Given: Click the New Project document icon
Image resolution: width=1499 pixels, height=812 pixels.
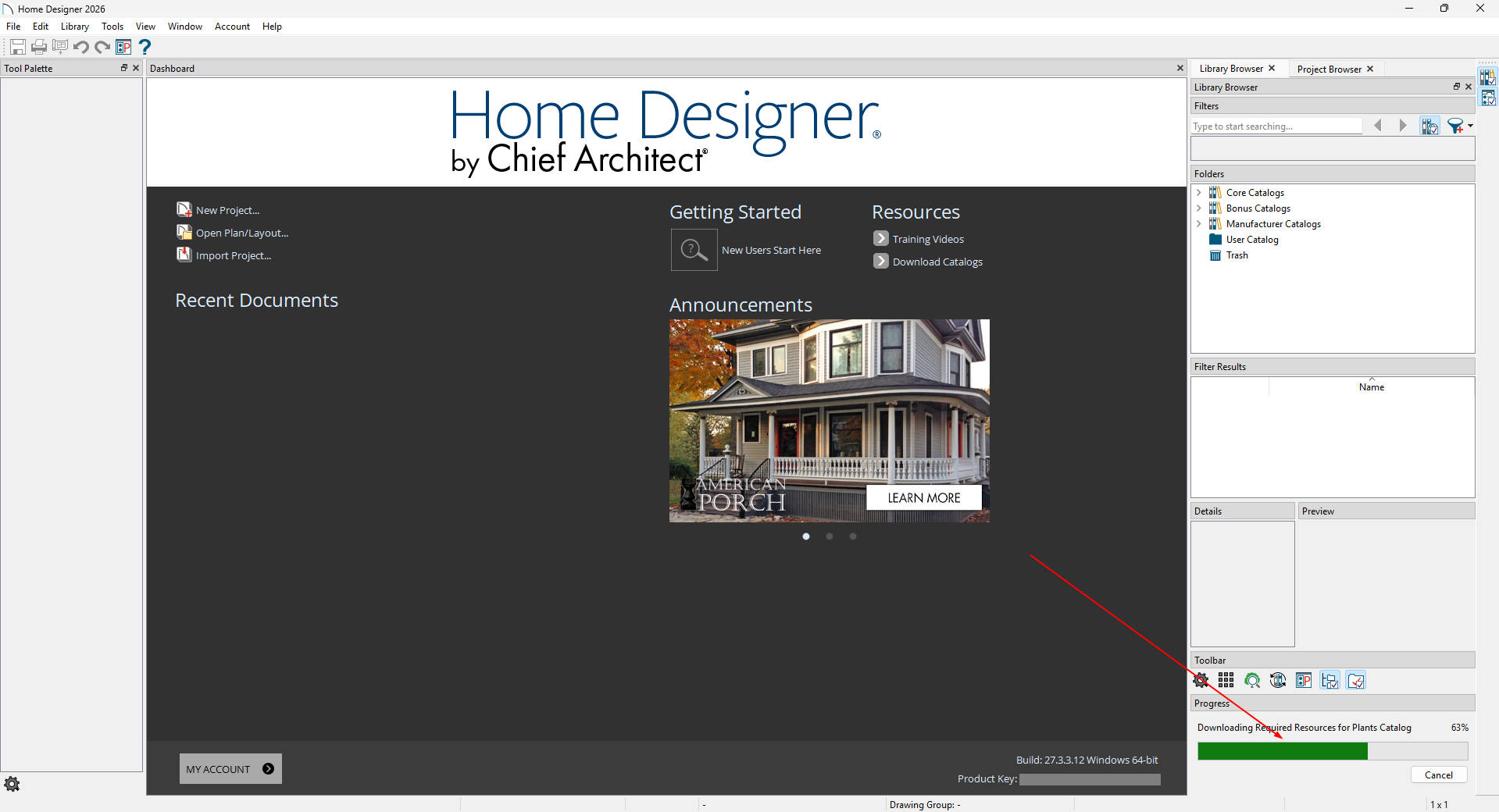Looking at the screenshot, I should point(184,209).
